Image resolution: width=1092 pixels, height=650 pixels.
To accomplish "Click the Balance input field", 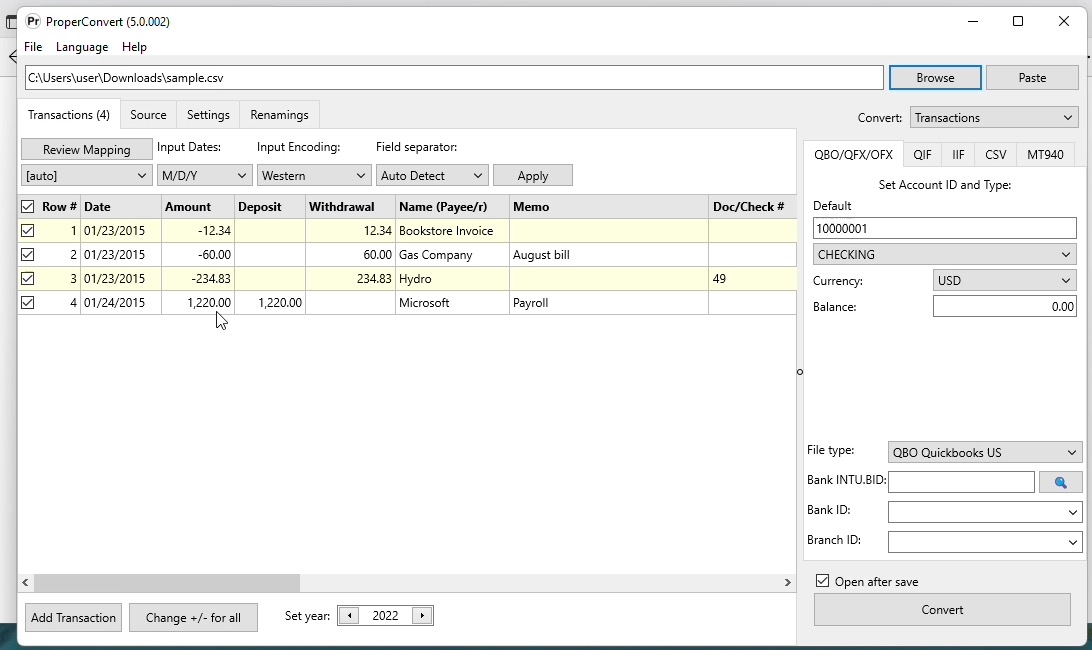I will pyautogui.click(x=1004, y=307).
